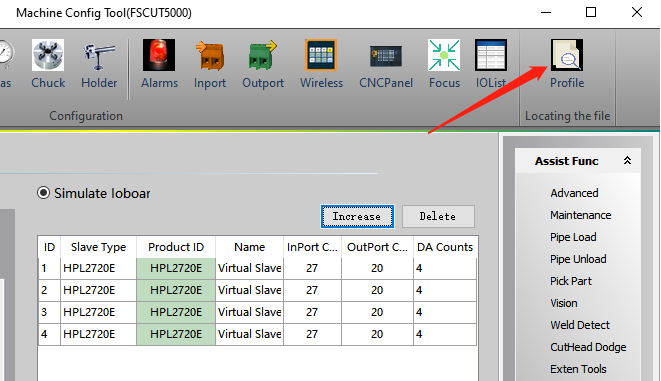The height and width of the screenshot is (381, 661).
Task: Open the Outport settings
Action: [x=263, y=64]
